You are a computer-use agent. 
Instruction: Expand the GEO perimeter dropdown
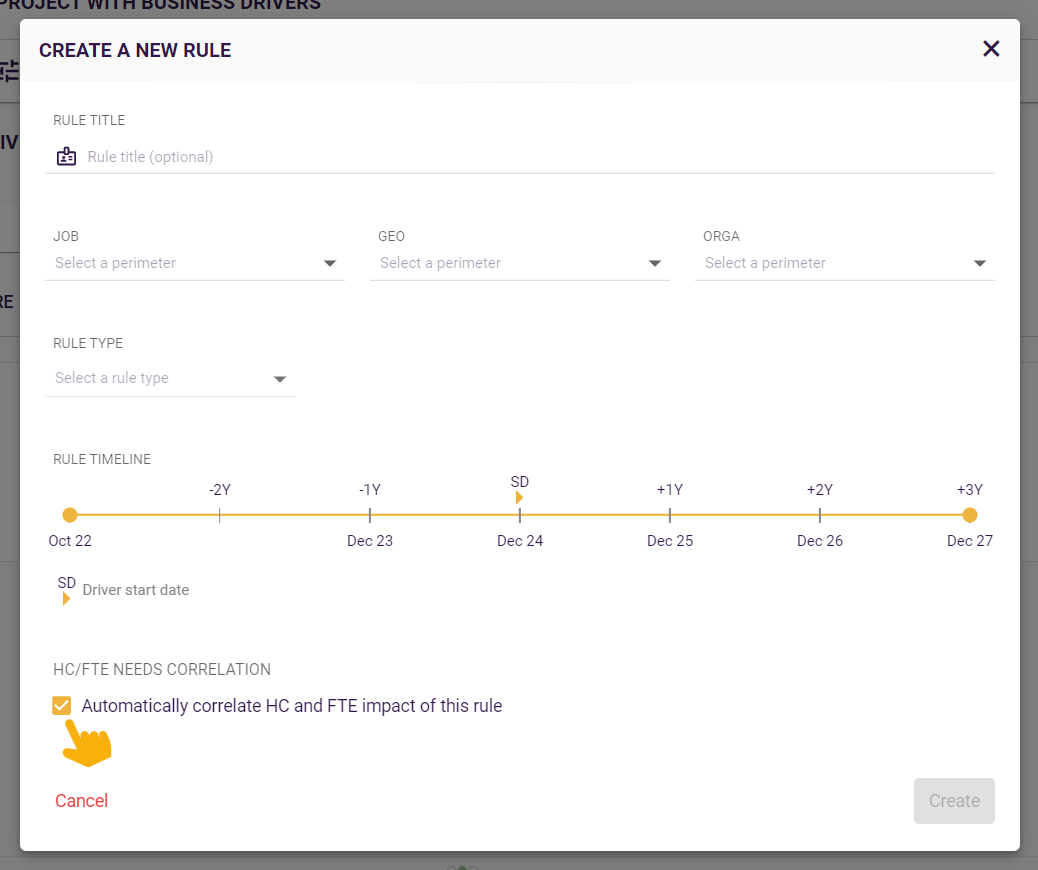(x=520, y=263)
